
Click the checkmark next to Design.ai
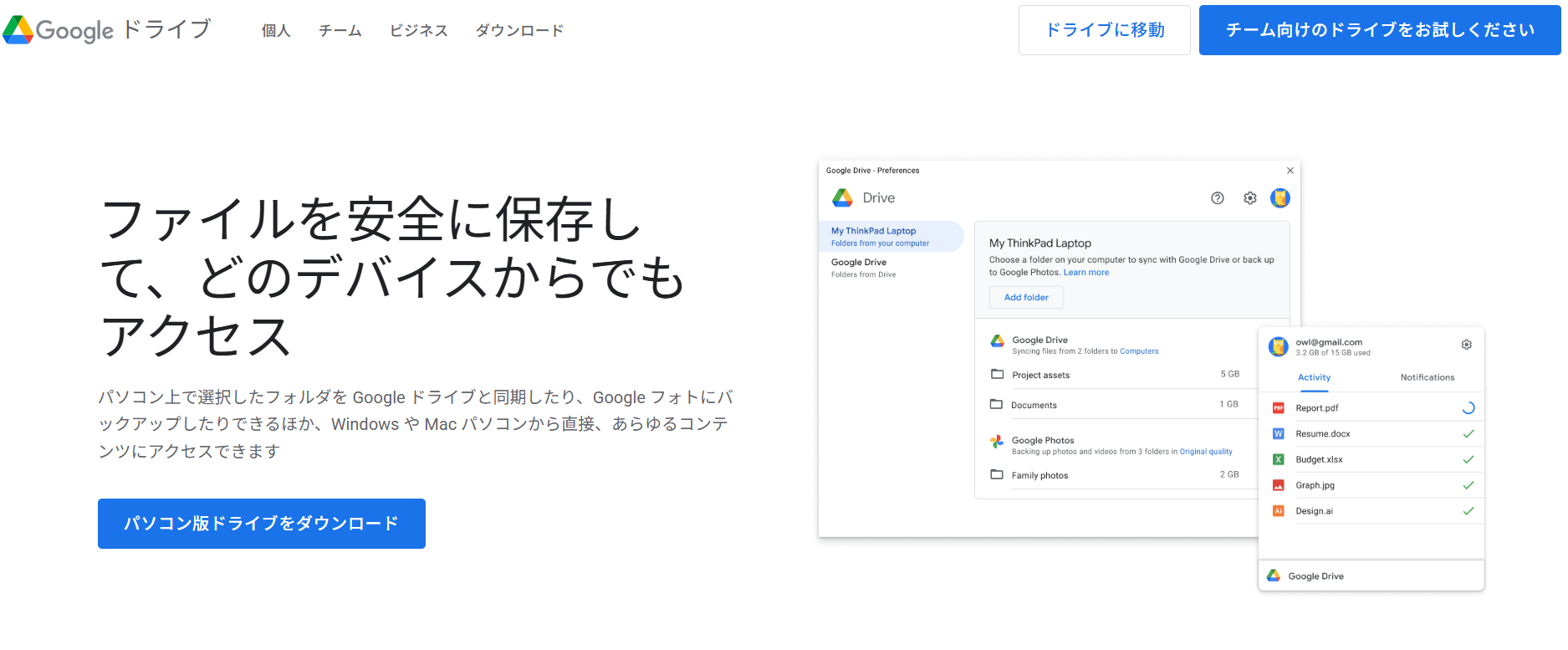coord(1468,511)
